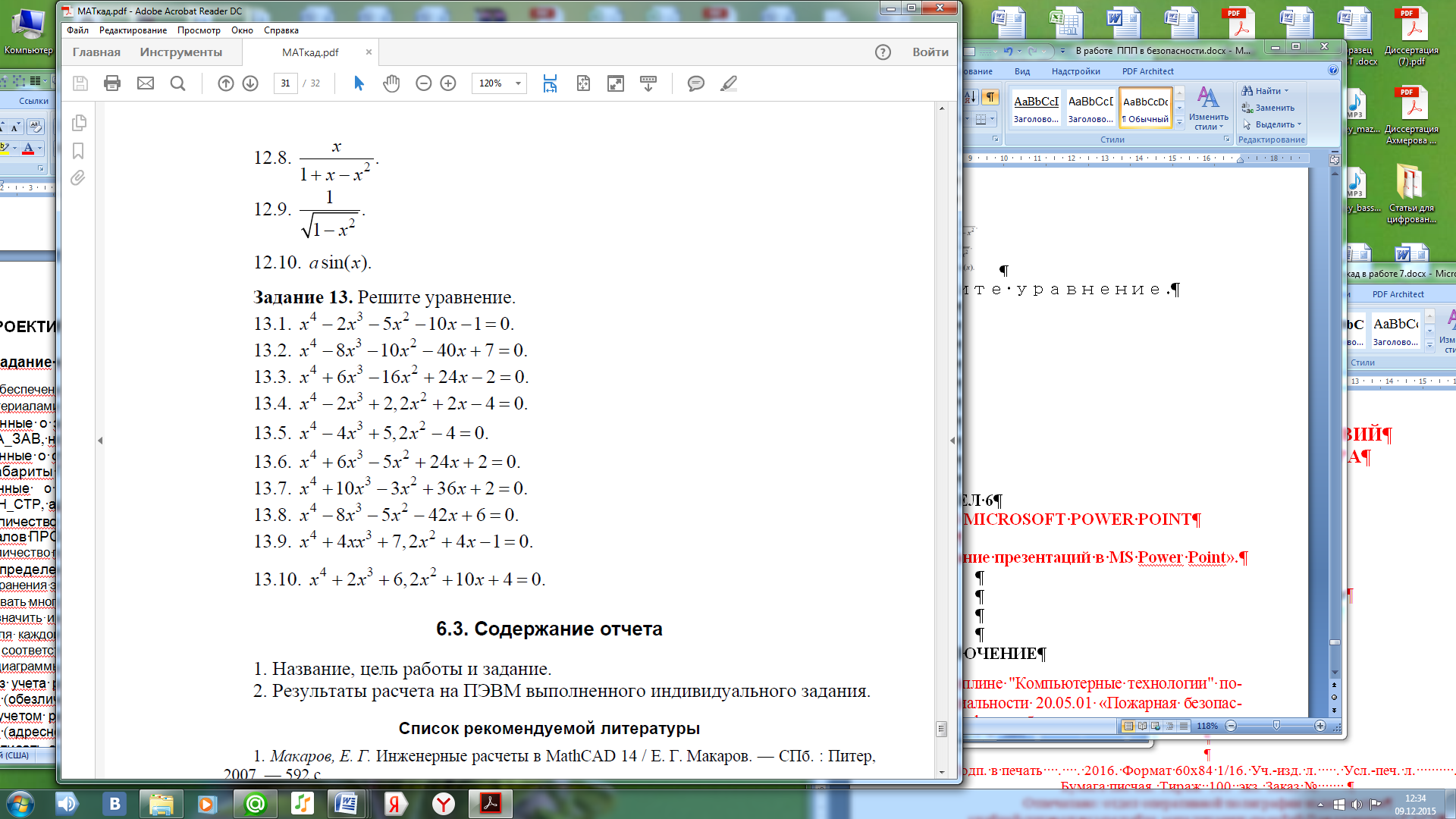1456x819 pixels.
Task: Open the Стили dialog launcher
Action: [1226, 140]
